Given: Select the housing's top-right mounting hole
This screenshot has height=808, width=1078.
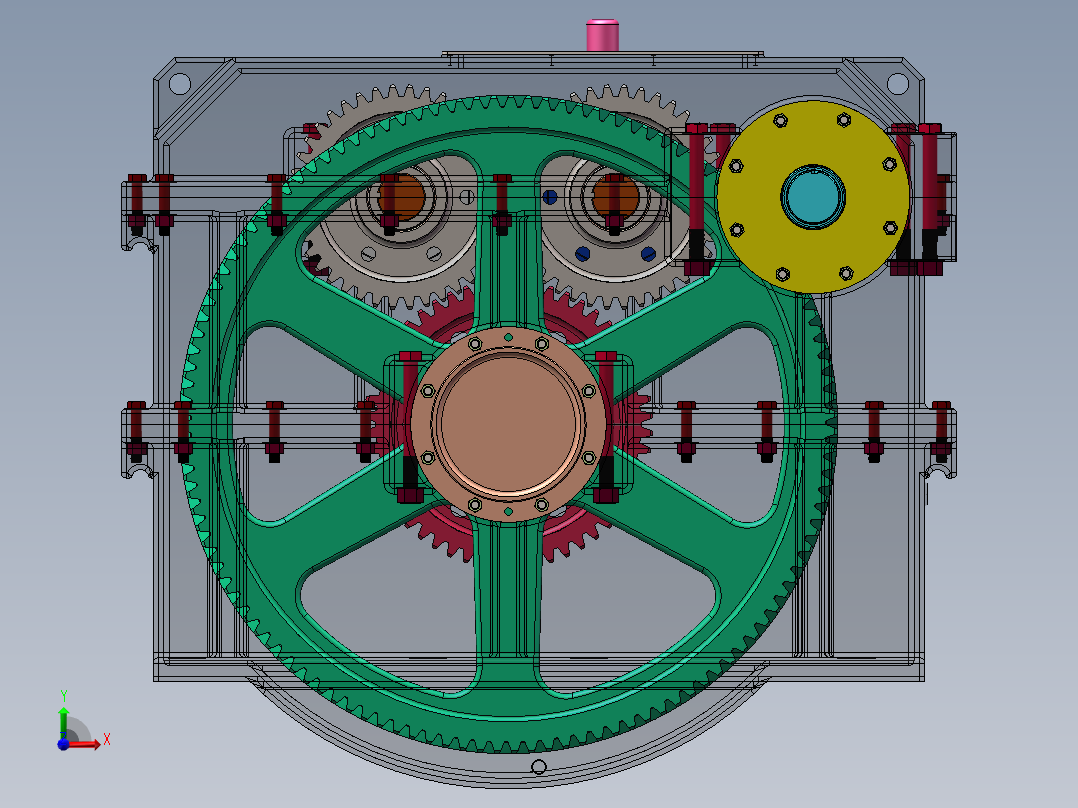Looking at the screenshot, I should (897, 84).
